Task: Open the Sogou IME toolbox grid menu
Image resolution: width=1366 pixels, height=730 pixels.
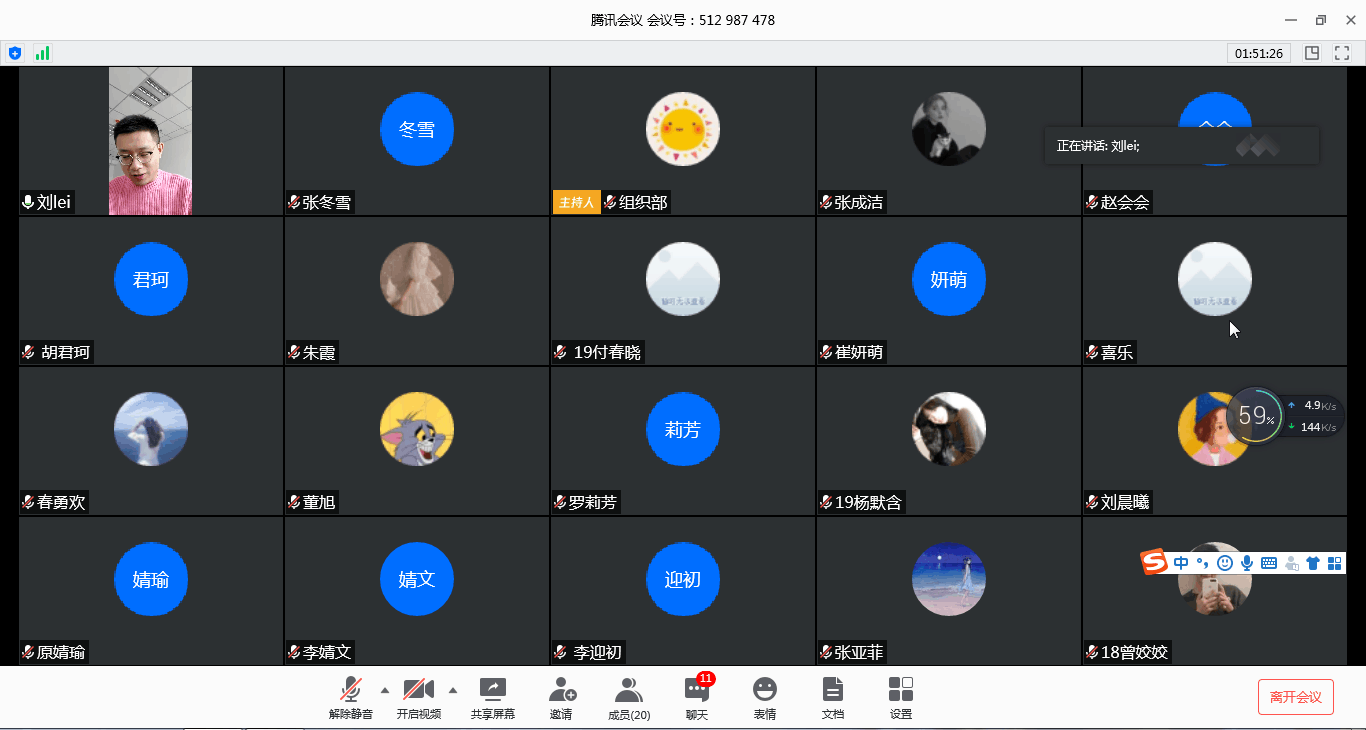Action: [x=1334, y=563]
